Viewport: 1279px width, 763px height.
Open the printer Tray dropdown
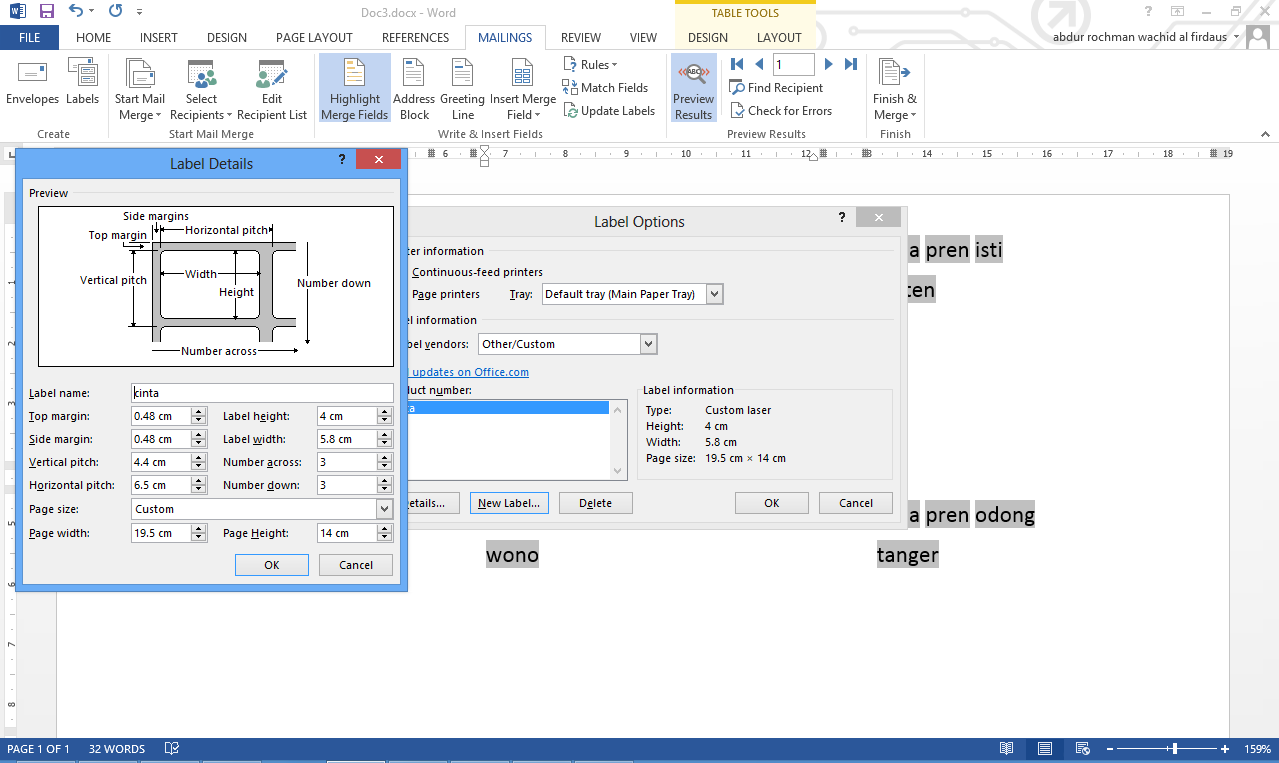tap(713, 293)
